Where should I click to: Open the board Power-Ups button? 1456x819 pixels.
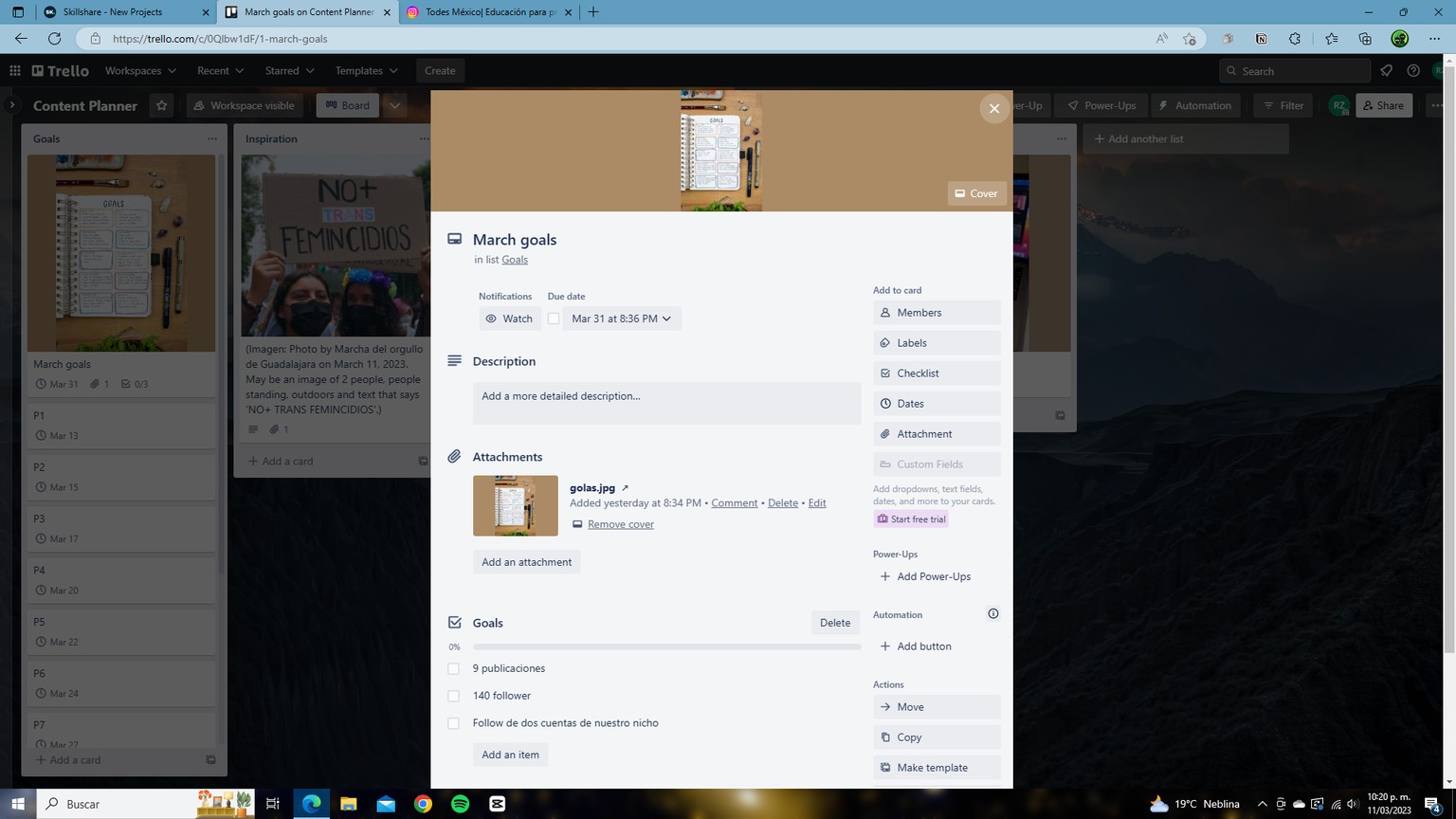(1101, 105)
